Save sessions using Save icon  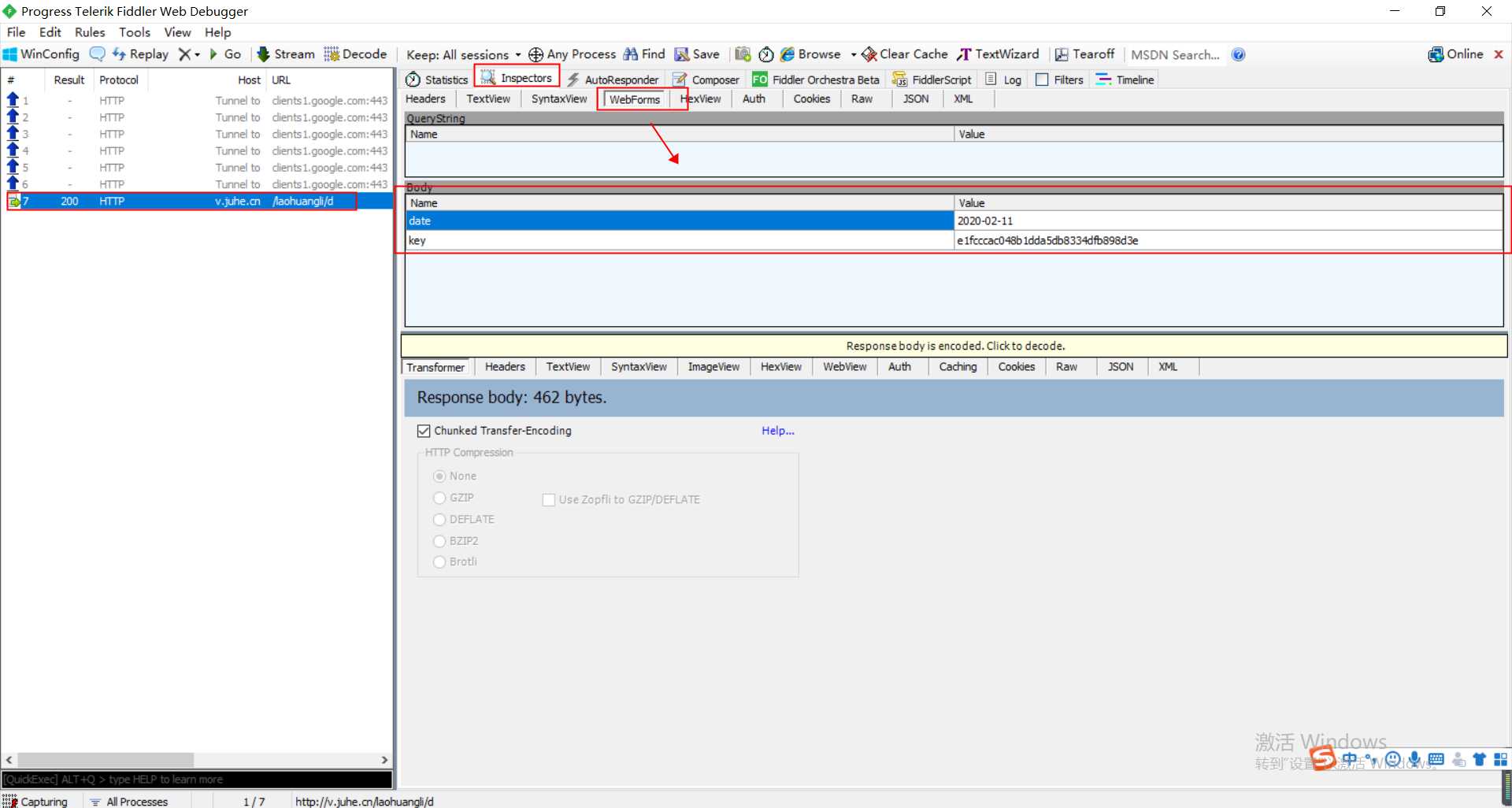[698, 54]
